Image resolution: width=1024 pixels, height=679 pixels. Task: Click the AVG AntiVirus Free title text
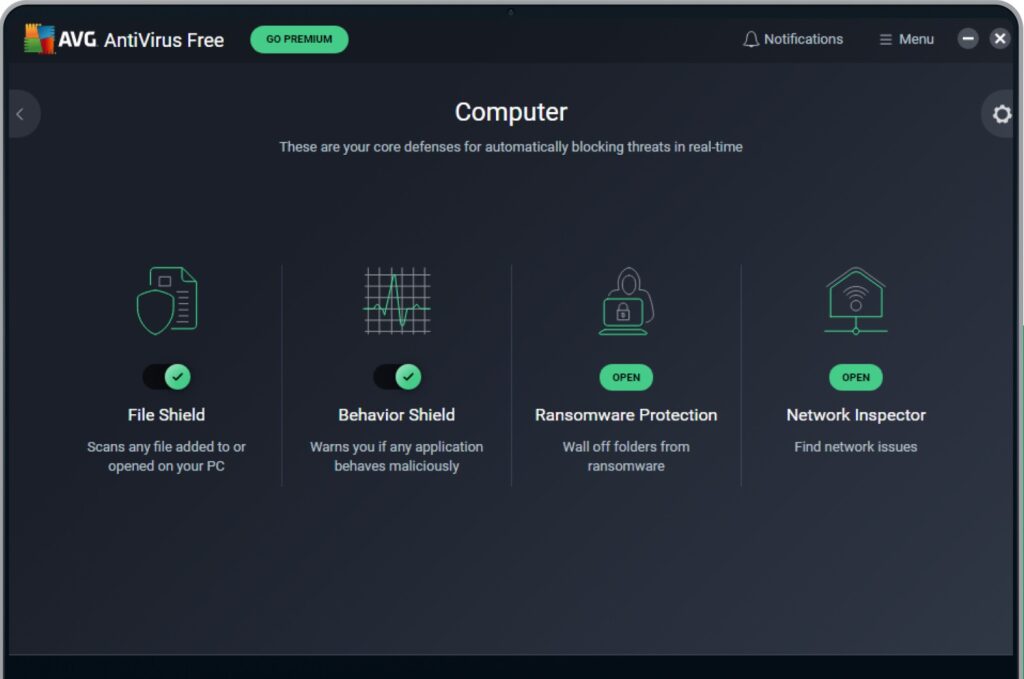coord(141,40)
